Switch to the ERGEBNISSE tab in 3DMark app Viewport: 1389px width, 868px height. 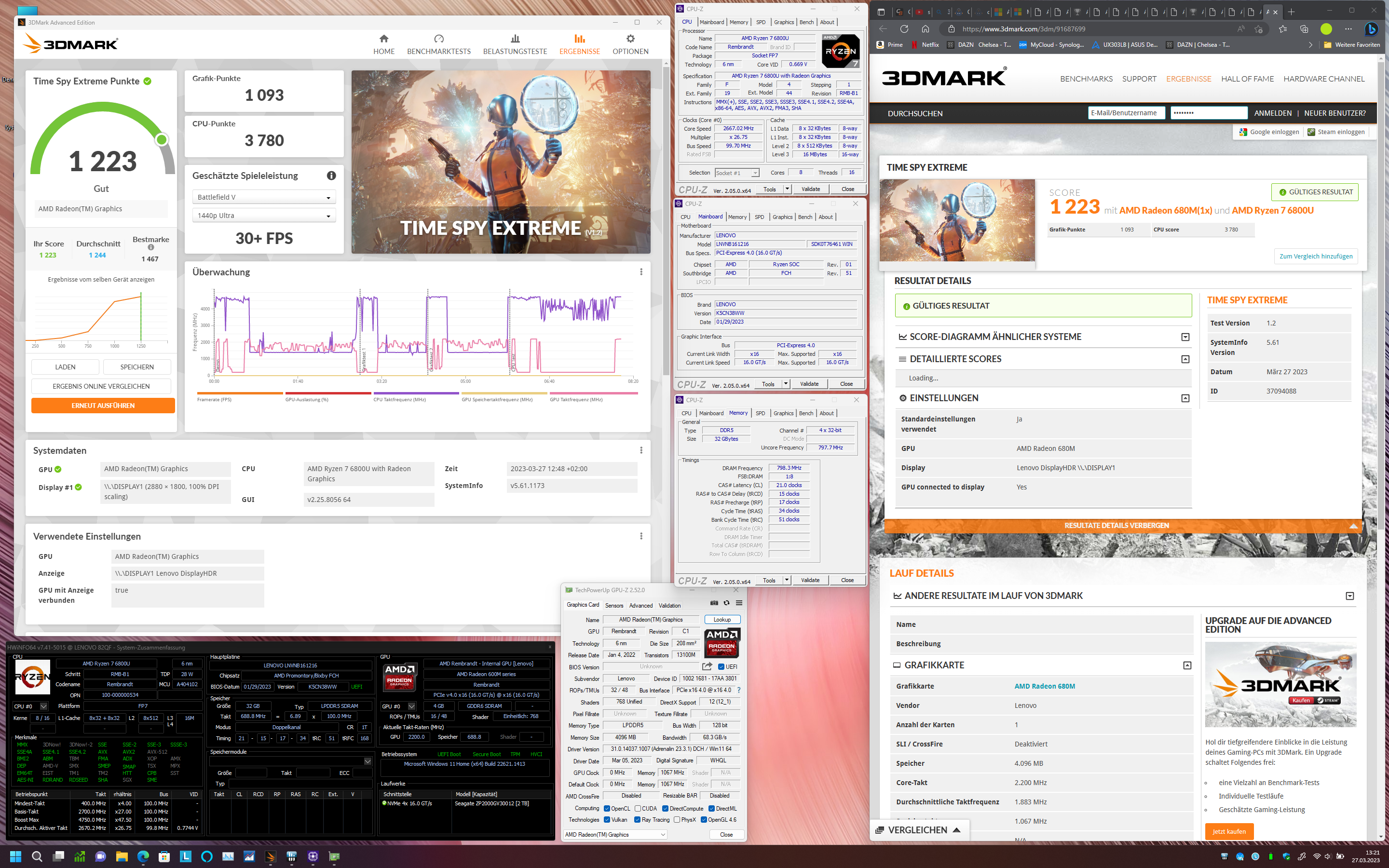(x=580, y=44)
